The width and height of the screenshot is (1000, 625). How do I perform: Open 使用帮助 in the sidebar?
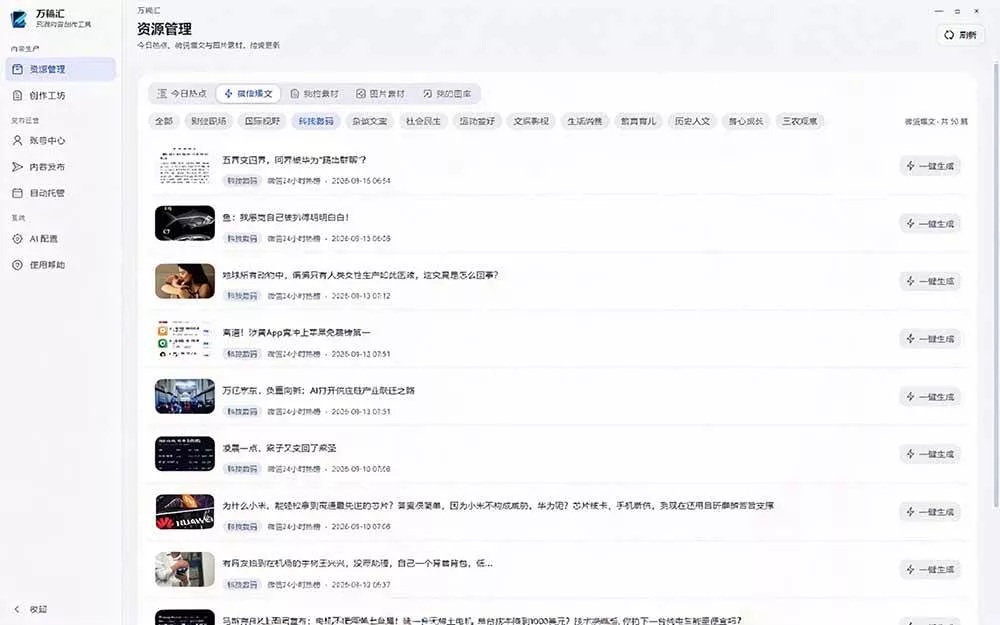point(61,265)
